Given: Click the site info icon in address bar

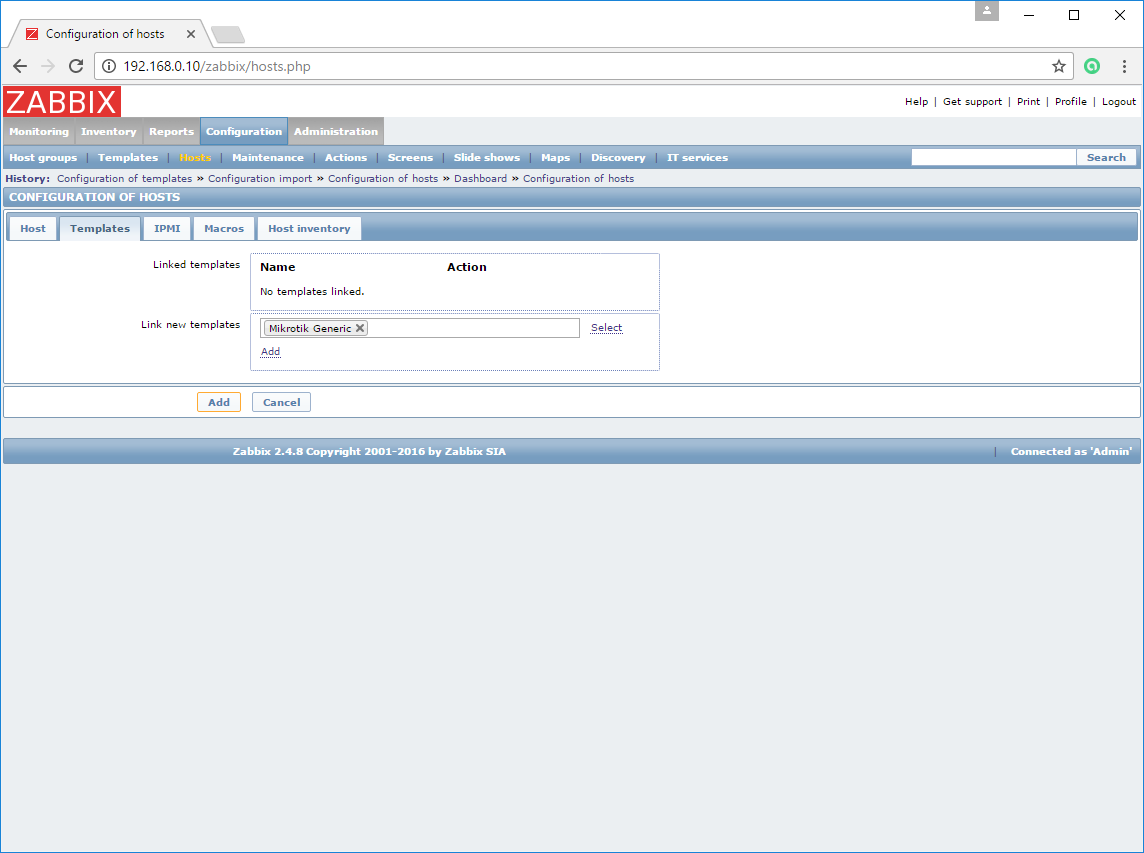Looking at the screenshot, I should [x=109, y=66].
